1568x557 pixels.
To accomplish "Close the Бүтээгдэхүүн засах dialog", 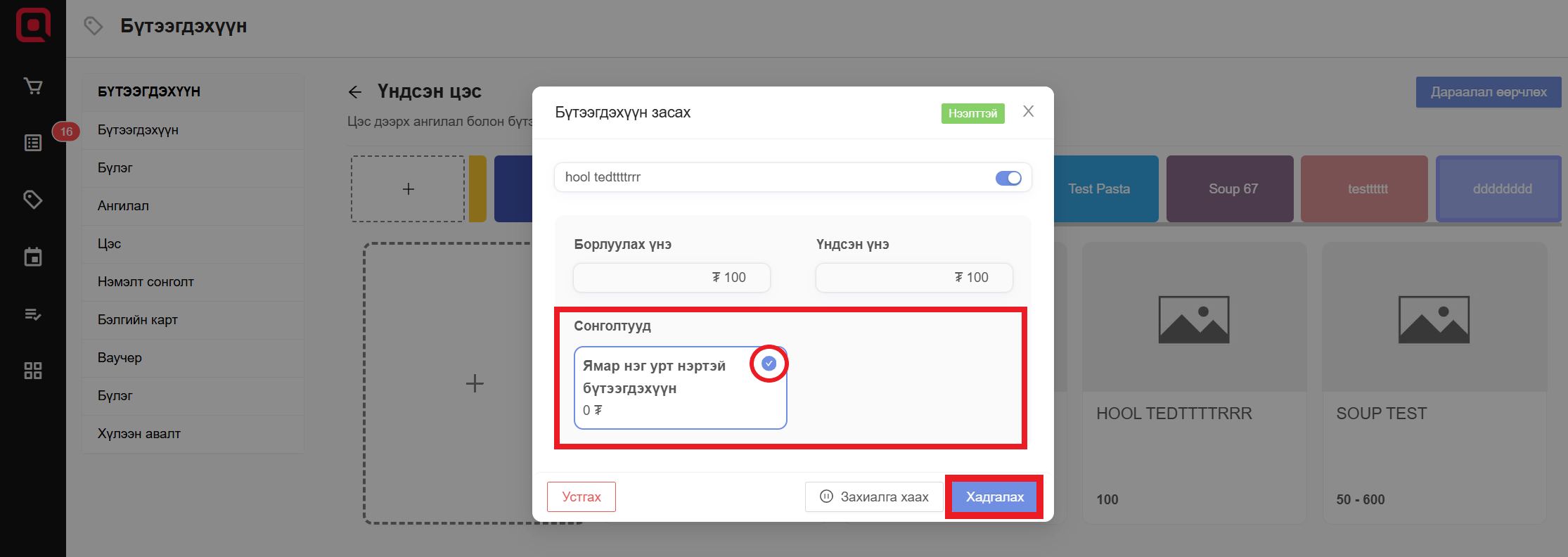I will click(1028, 111).
